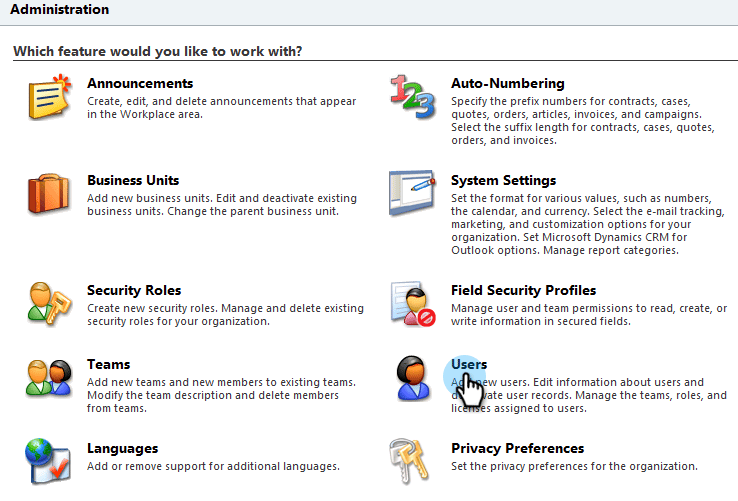
Task: Click 'Set the privacy preferences' description text
Action: [x=574, y=466]
